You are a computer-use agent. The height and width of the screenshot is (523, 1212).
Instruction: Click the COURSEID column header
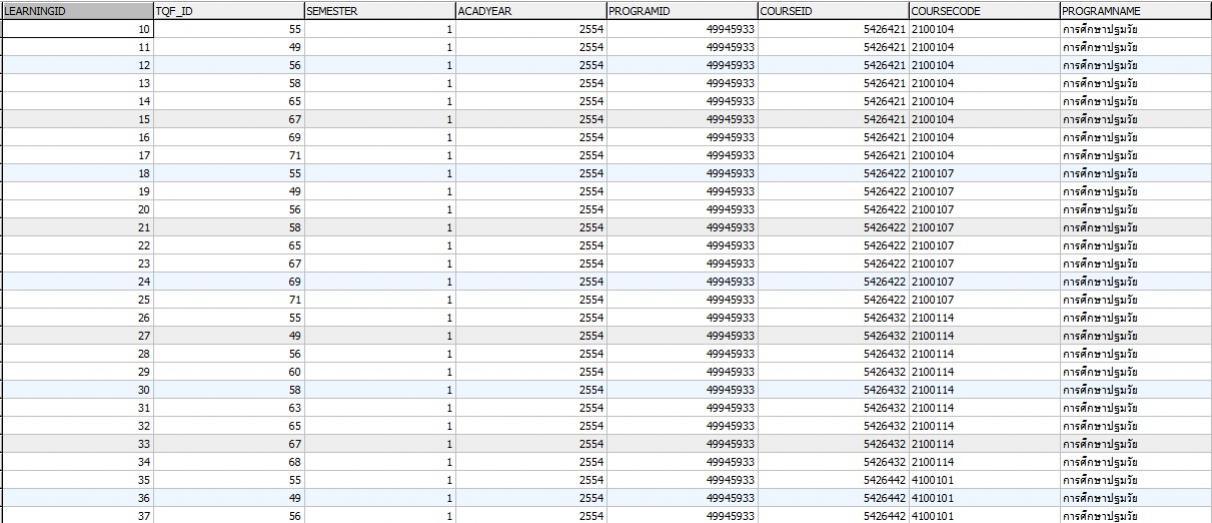(x=832, y=9)
